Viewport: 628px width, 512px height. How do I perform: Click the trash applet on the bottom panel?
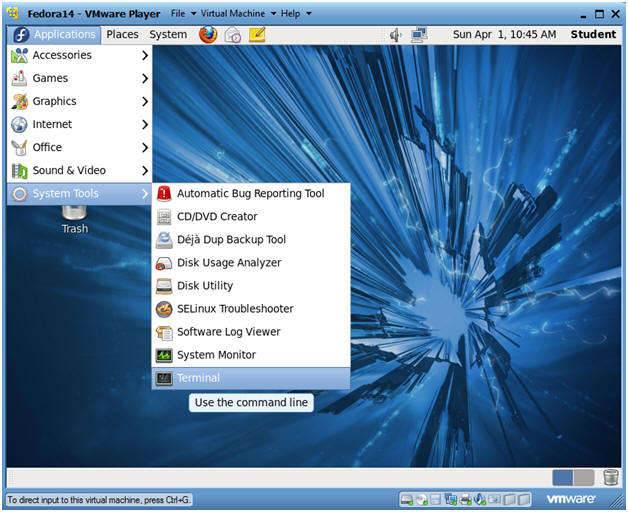[x=610, y=478]
